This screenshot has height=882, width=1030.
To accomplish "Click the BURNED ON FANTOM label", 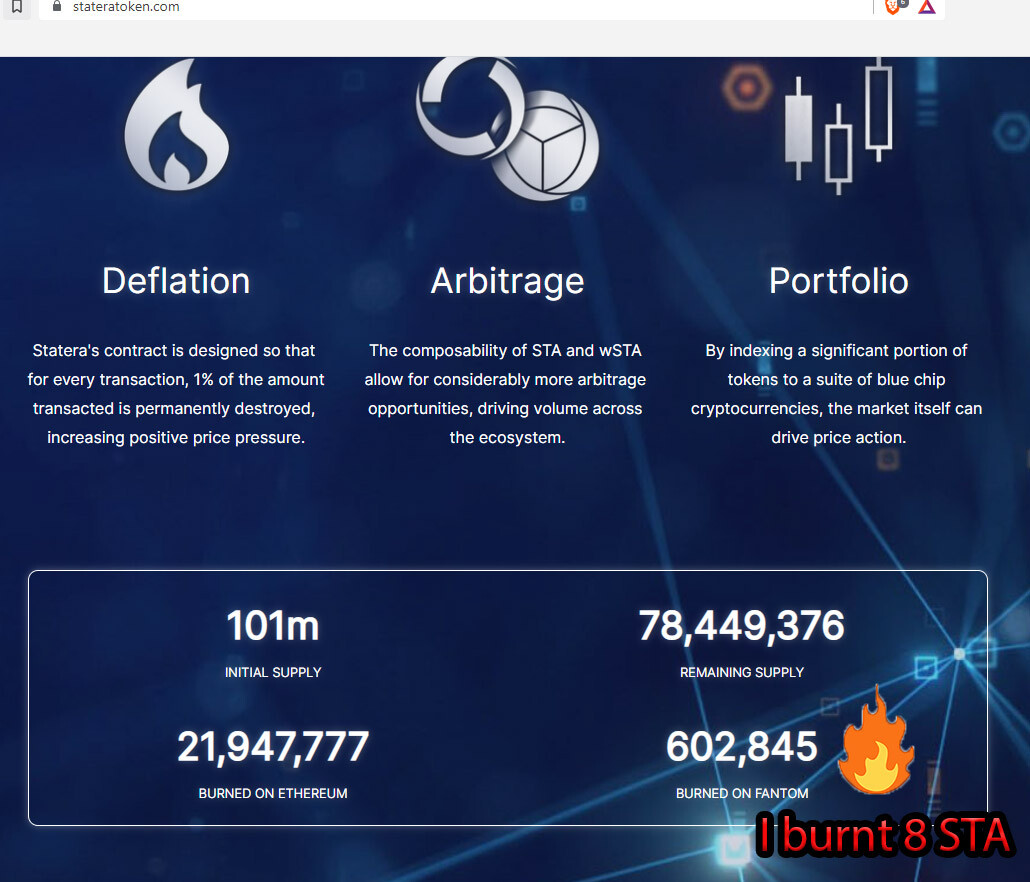I will click(742, 793).
